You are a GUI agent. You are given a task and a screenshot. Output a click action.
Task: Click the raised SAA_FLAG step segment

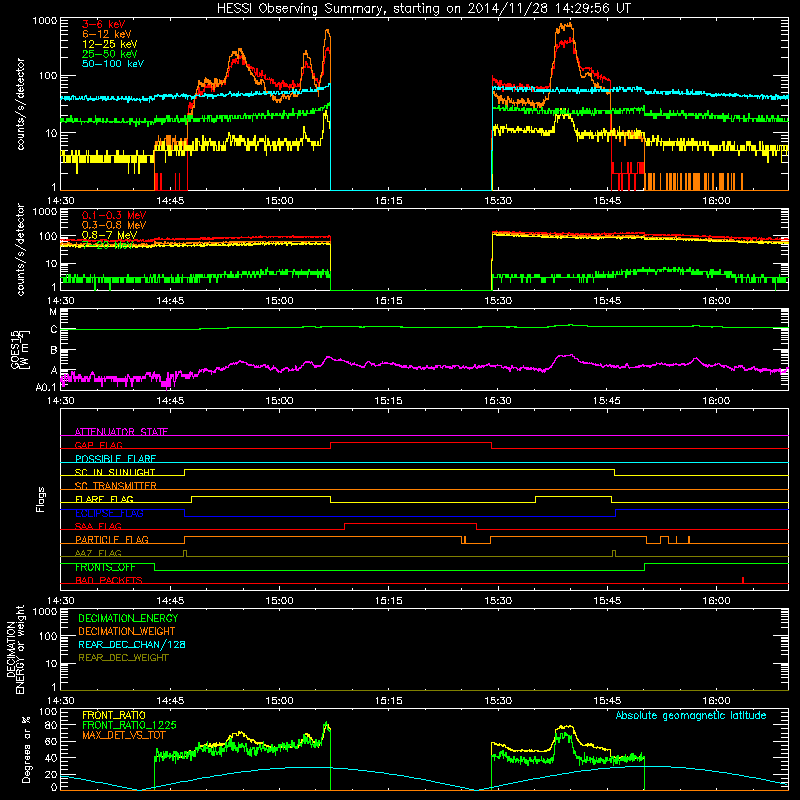(411, 523)
